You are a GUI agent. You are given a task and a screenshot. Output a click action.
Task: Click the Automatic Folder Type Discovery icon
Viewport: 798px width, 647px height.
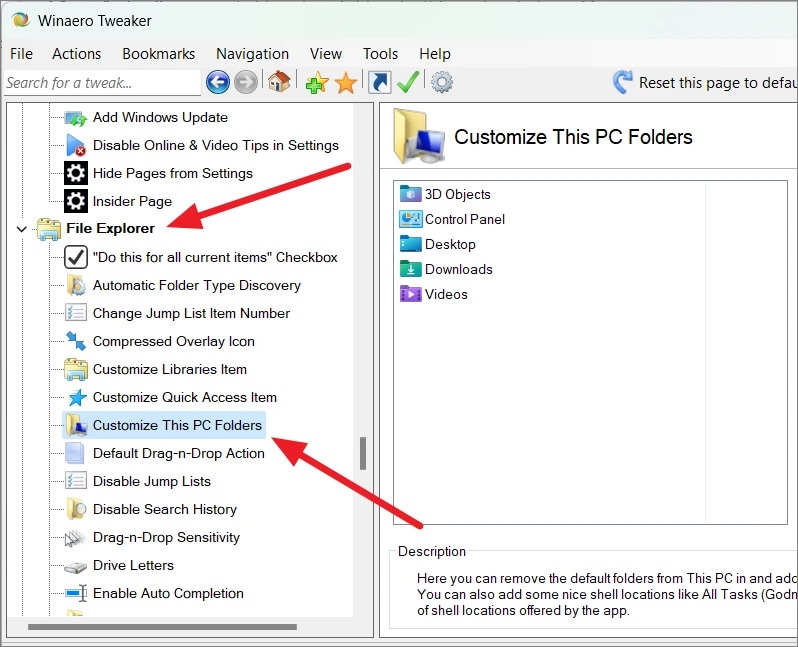(76, 285)
